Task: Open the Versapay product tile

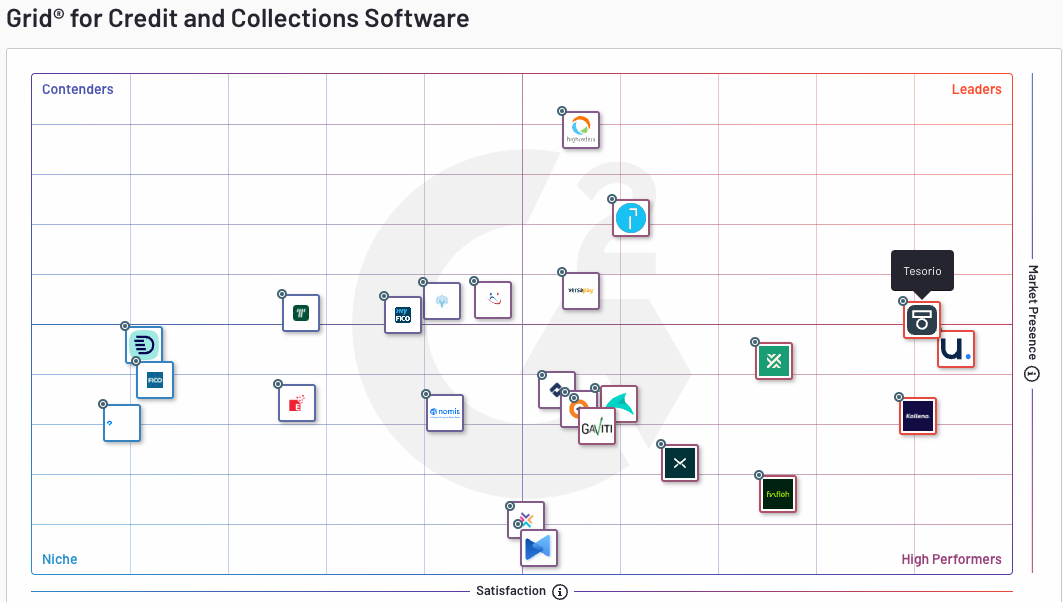Action: coord(581,291)
